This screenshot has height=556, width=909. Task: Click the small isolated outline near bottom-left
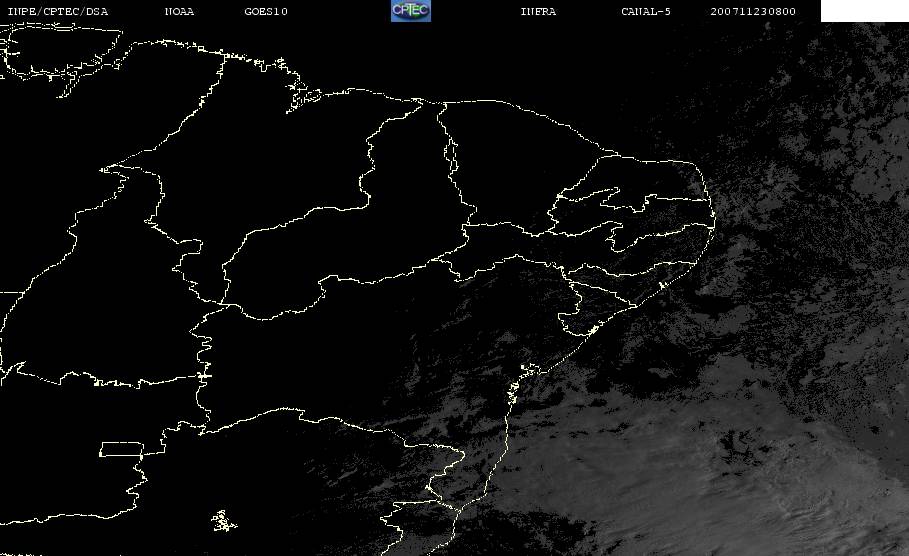(x=222, y=519)
